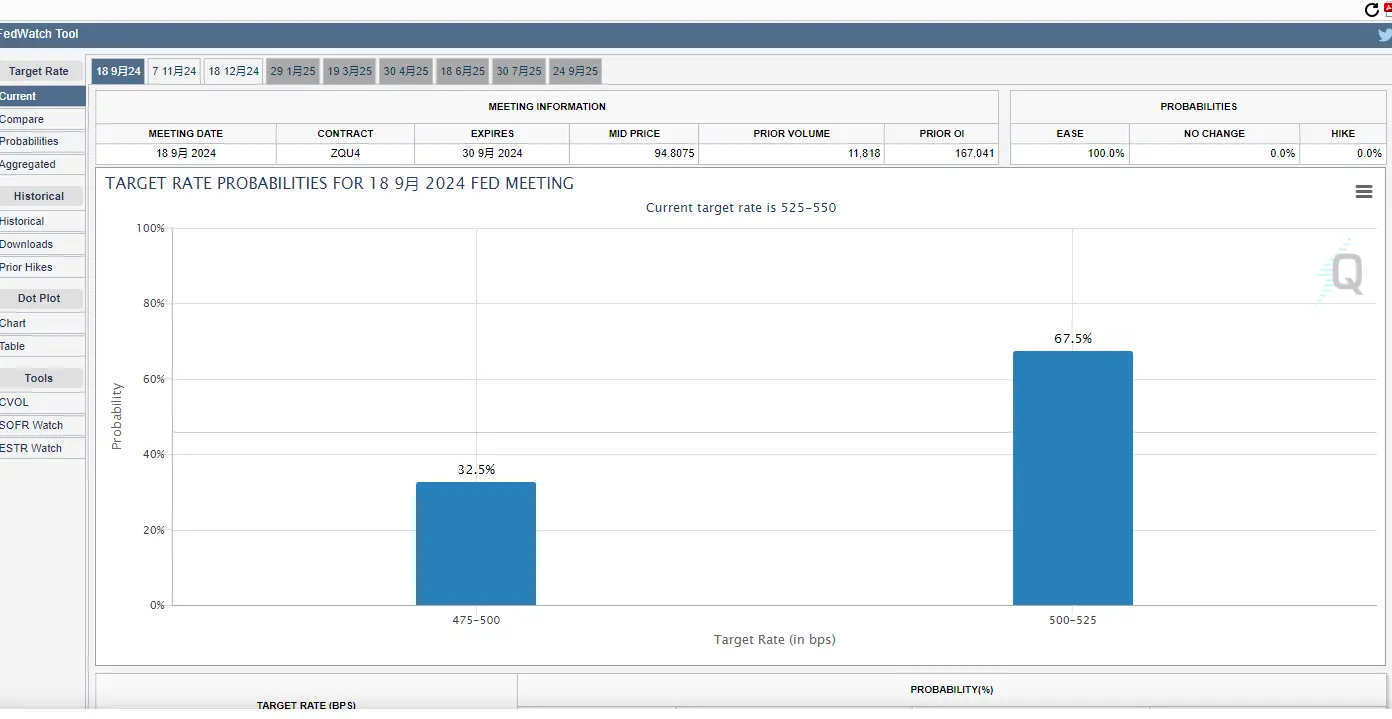Select the 19 3月25 meeting tab
The image size is (1392, 719).
pyautogui.click(x=350, y=71)
